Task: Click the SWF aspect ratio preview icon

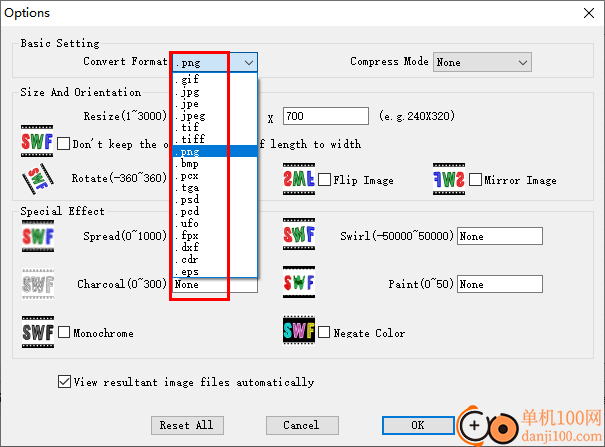Action: pyautogui.click(x=37, y=141)
